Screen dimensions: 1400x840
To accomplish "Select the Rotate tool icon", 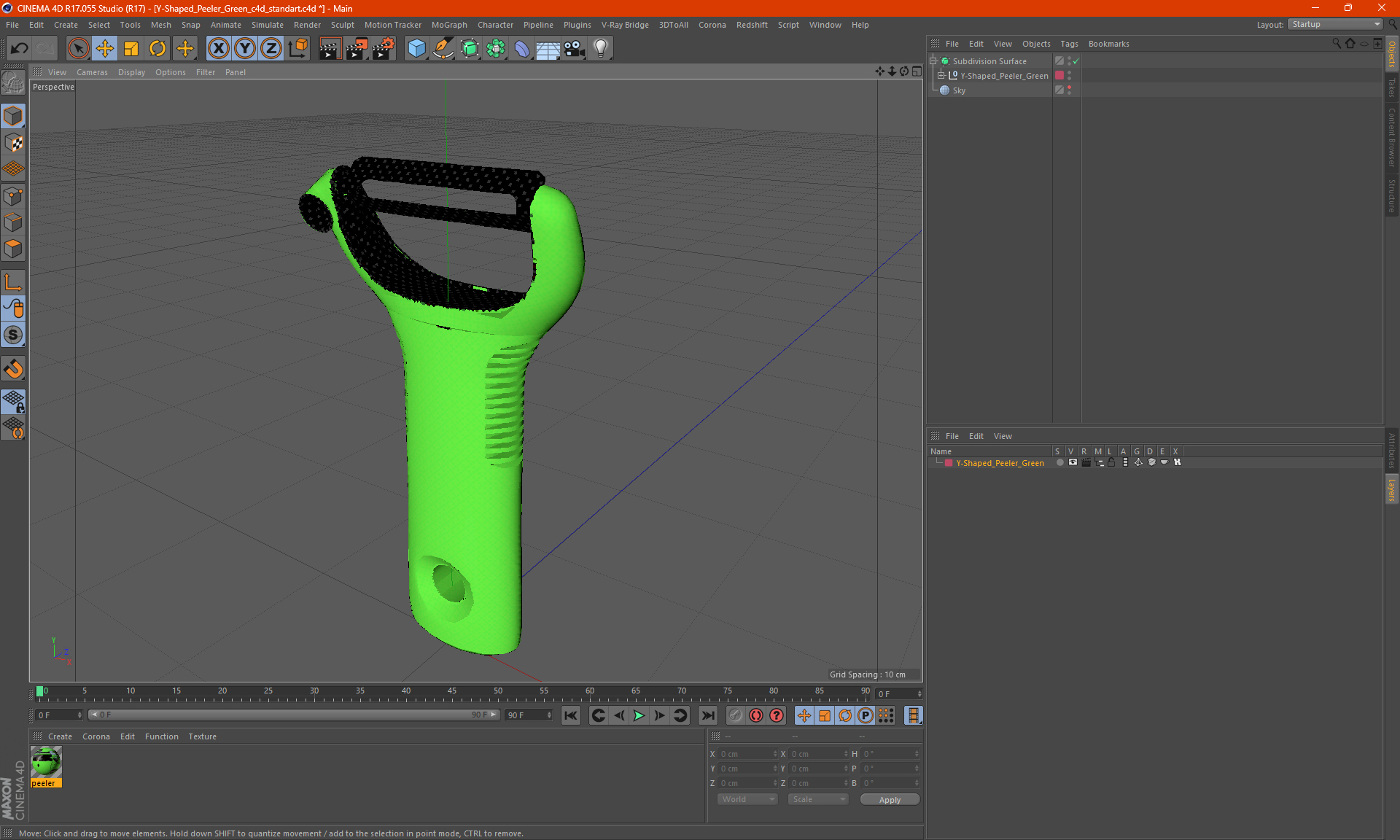I will point(157,49).
